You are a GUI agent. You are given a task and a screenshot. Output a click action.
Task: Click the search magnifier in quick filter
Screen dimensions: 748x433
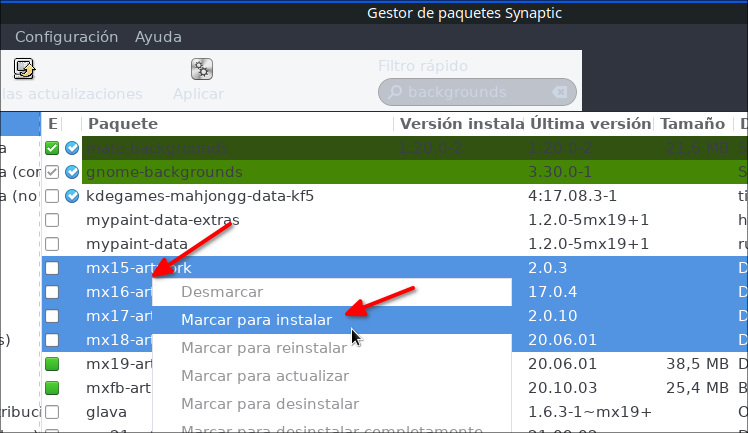click(x=395, y=92)
